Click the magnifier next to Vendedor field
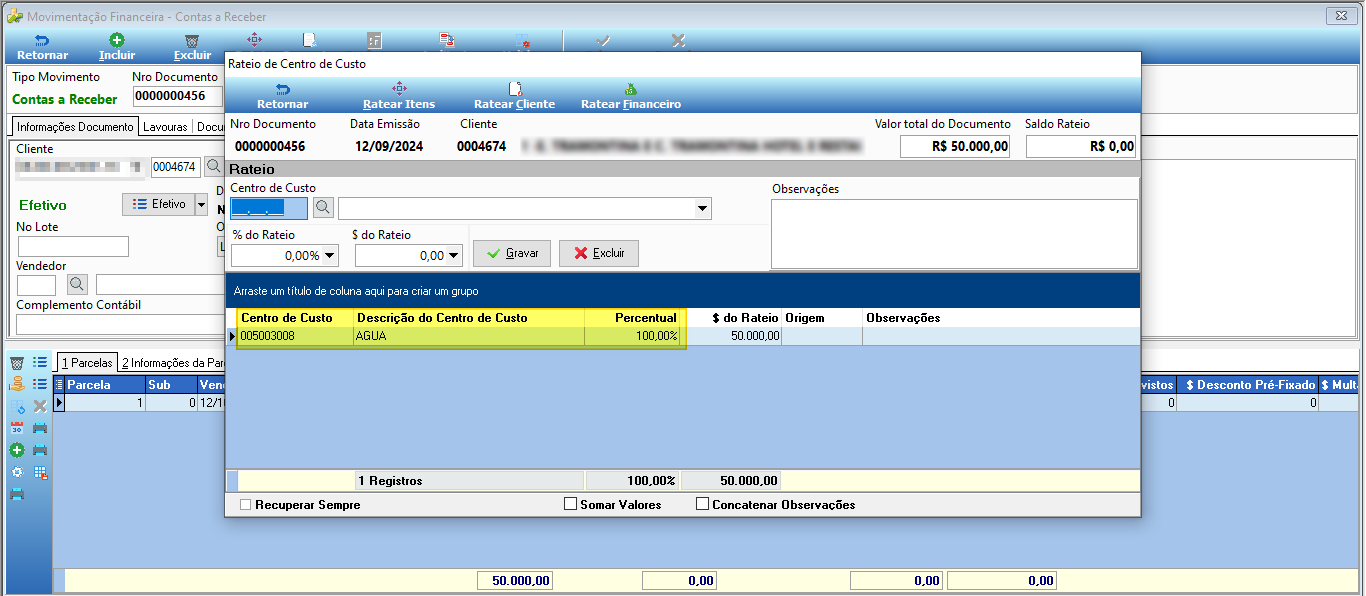 coord(77,285)
